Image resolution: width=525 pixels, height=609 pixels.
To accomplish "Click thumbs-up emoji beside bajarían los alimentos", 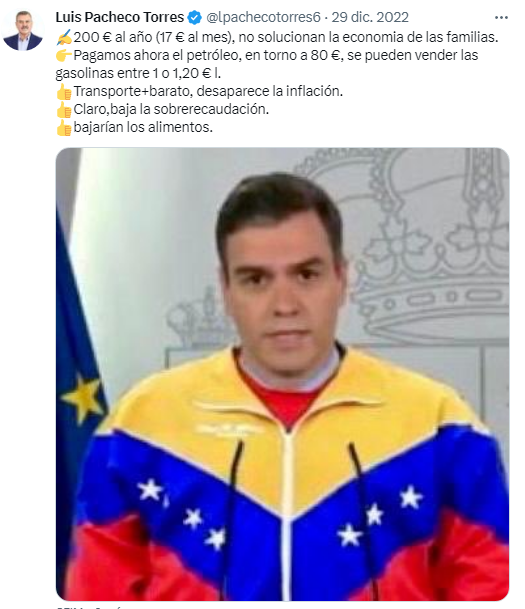I will 64,127.
